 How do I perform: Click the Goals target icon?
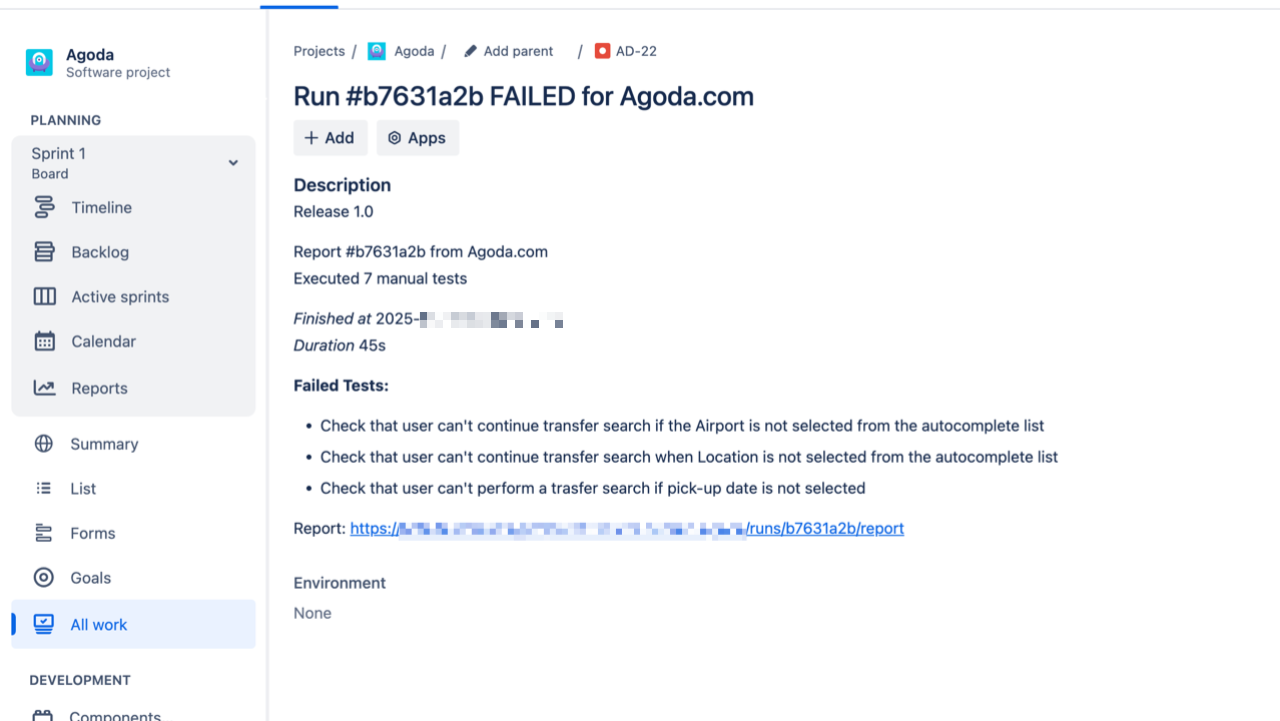click(43, 577)
